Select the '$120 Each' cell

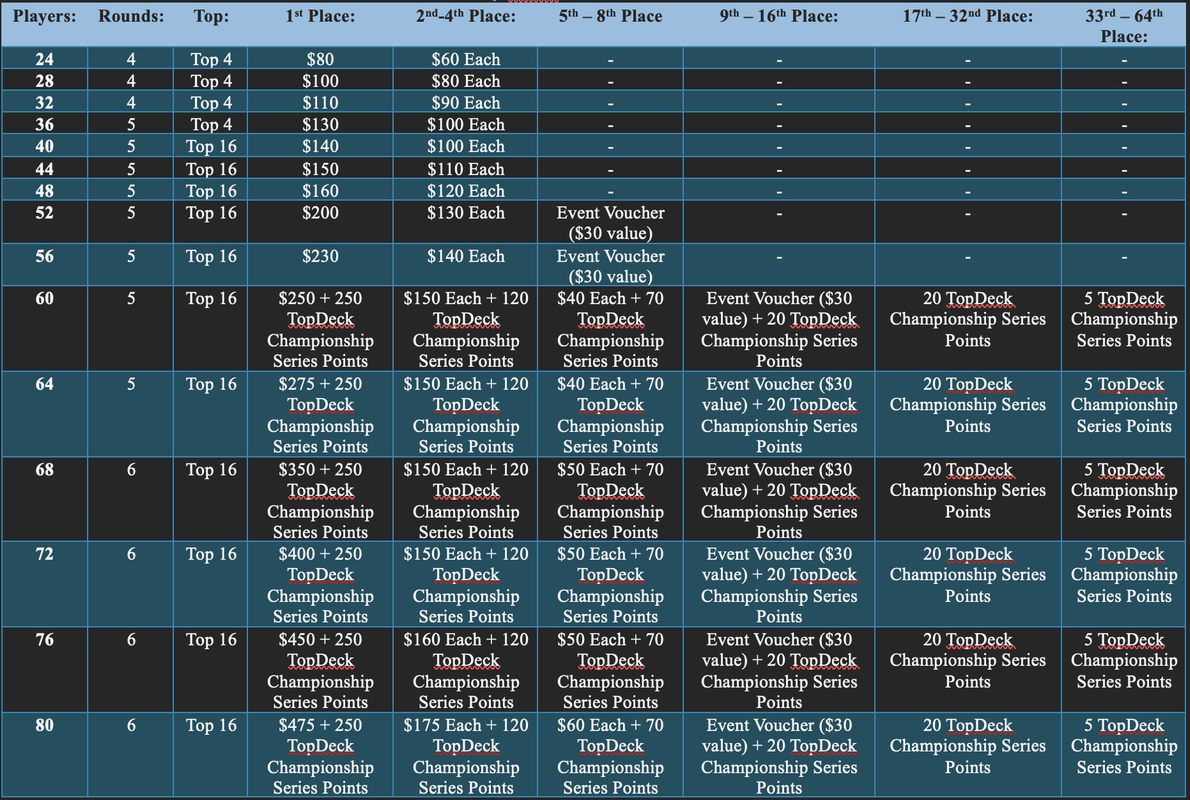(465, 191)
